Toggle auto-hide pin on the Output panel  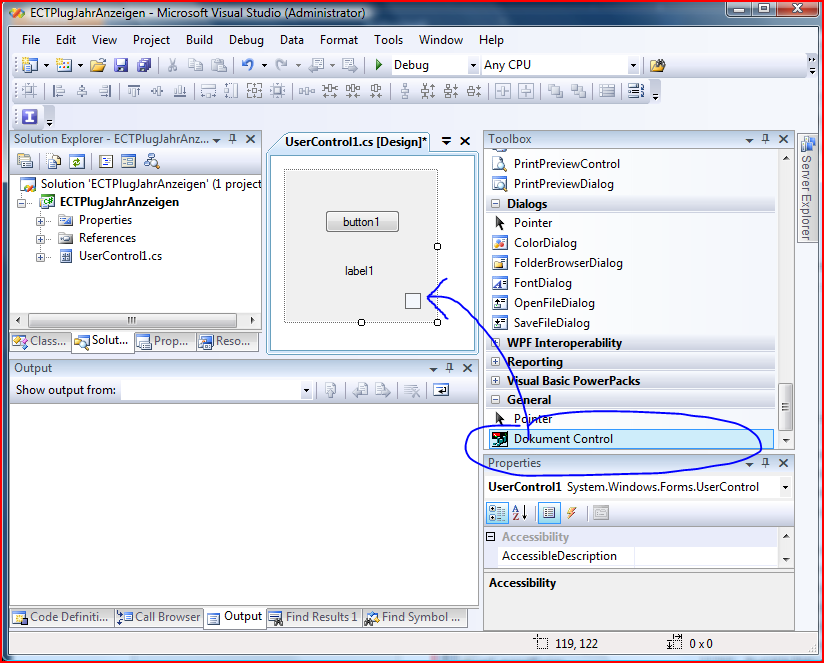(x=449, y=368)
